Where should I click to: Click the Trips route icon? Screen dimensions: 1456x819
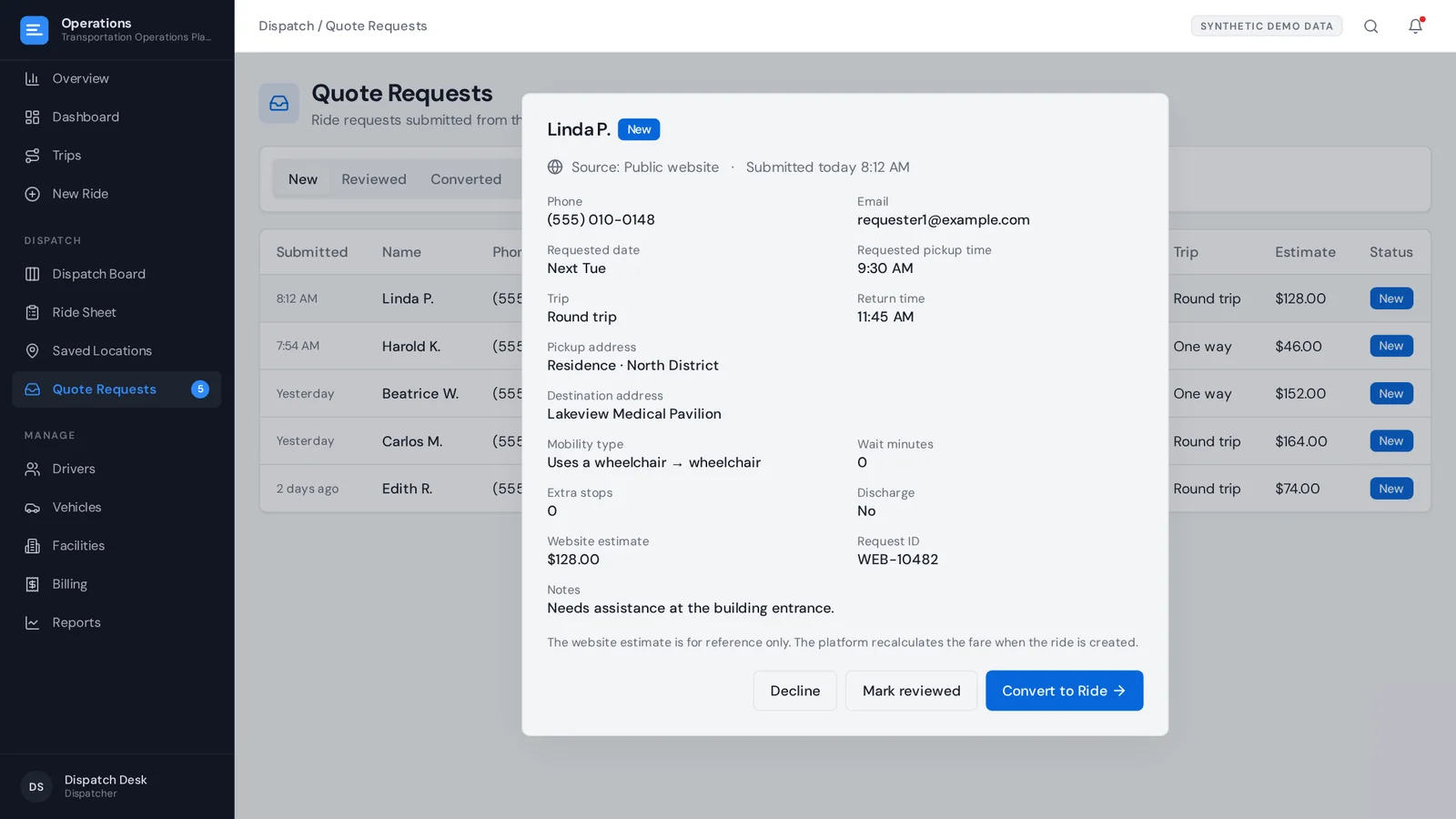point(32,156)
